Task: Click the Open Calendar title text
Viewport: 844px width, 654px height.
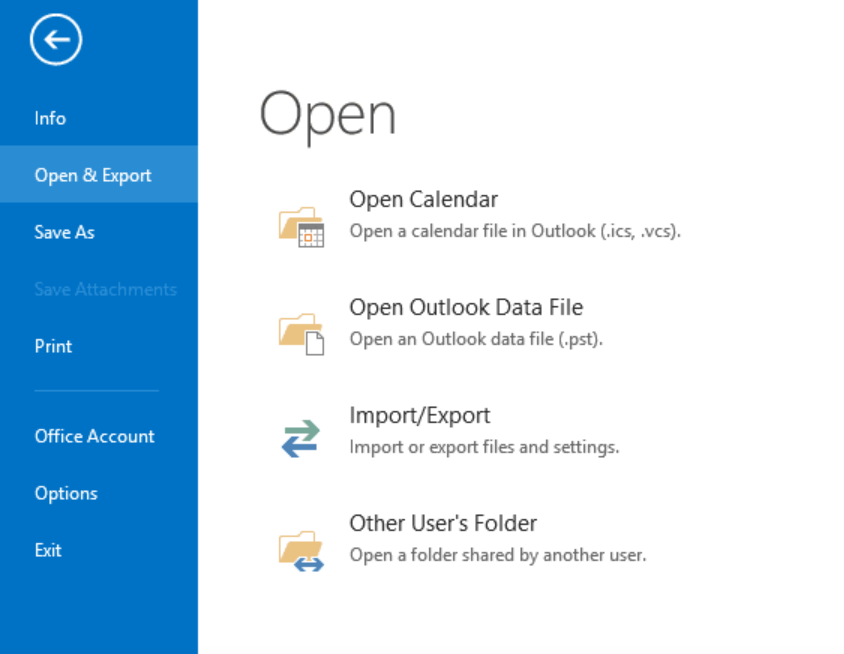Action: pyautogui.click(x=423, y=200)
